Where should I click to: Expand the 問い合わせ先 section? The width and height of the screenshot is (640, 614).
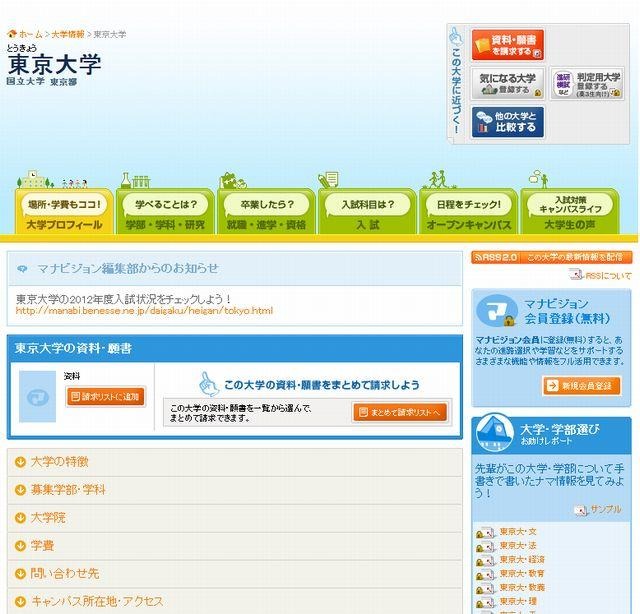[x=235, y=574]
